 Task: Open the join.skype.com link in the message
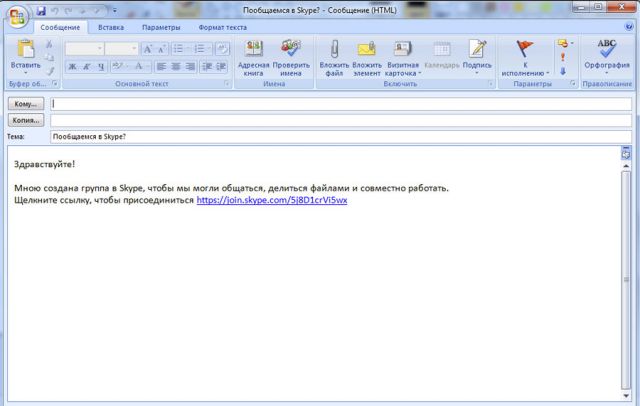tap(272, 200)
